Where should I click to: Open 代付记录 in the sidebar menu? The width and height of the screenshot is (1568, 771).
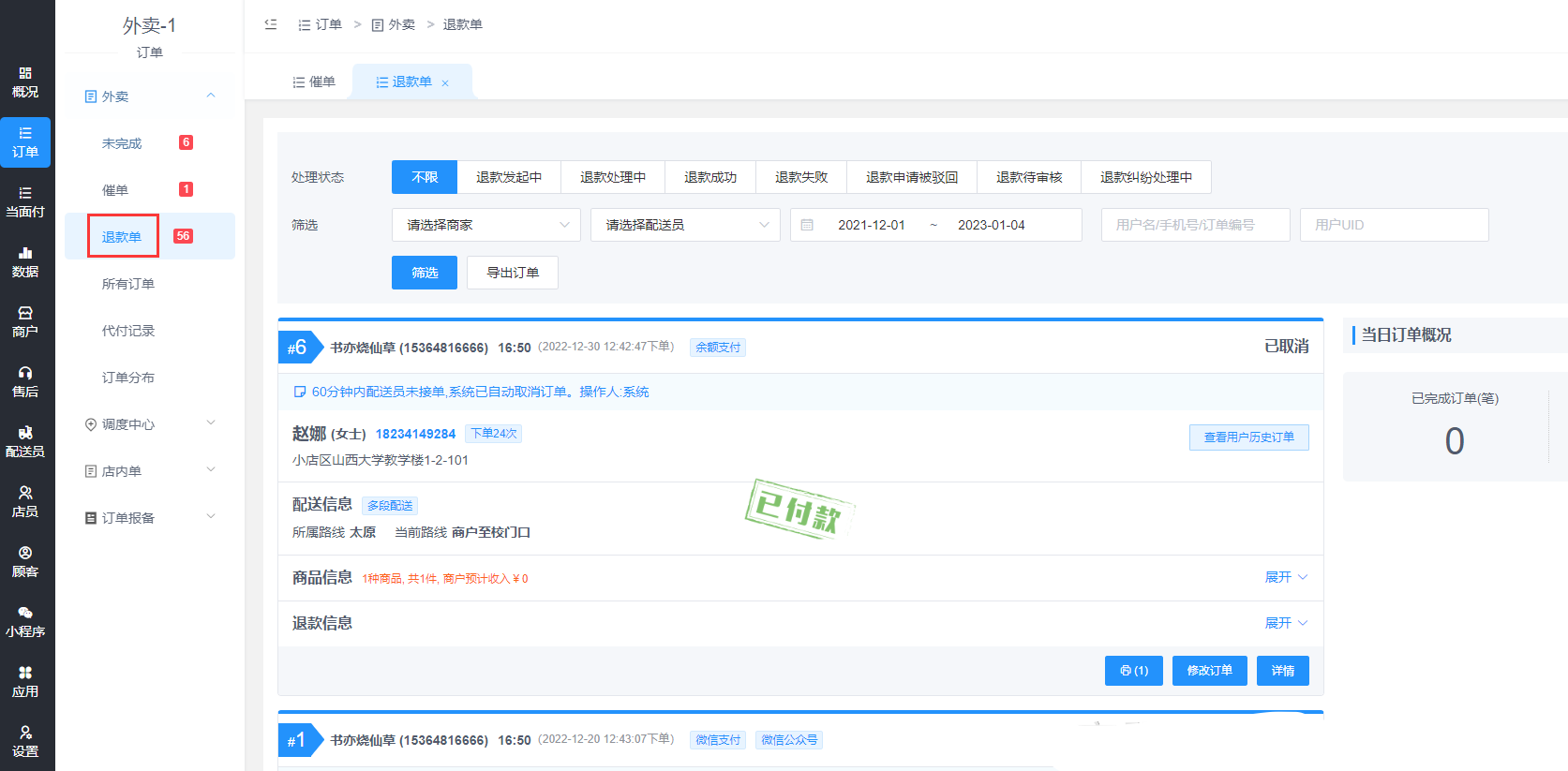(128, 331)
